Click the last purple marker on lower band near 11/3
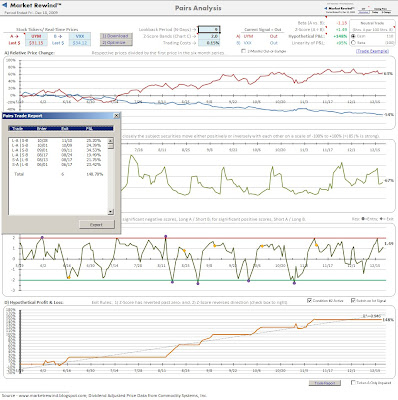 (x=294, y=283)
